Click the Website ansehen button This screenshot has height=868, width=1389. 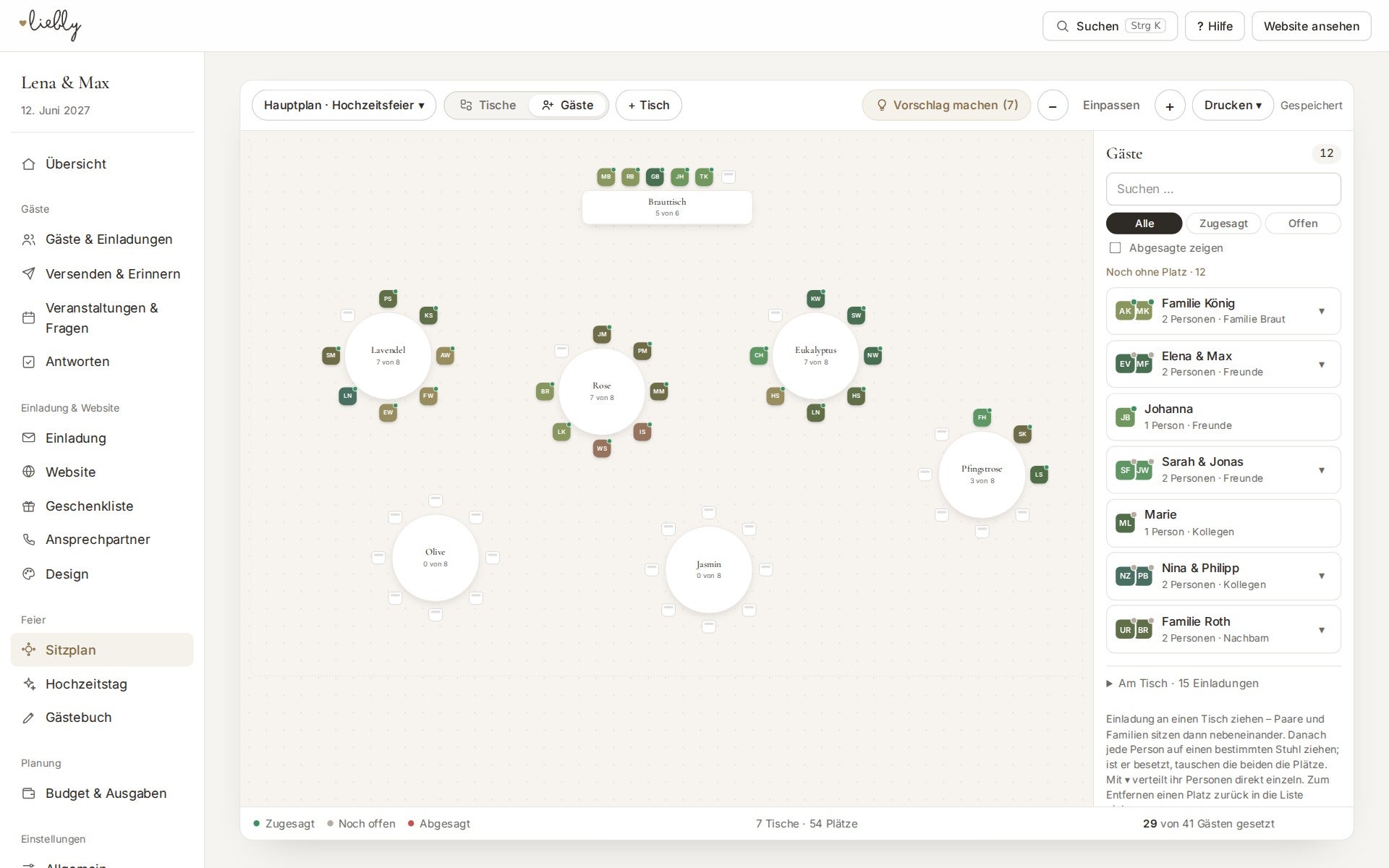click(x=1311, y=26)
